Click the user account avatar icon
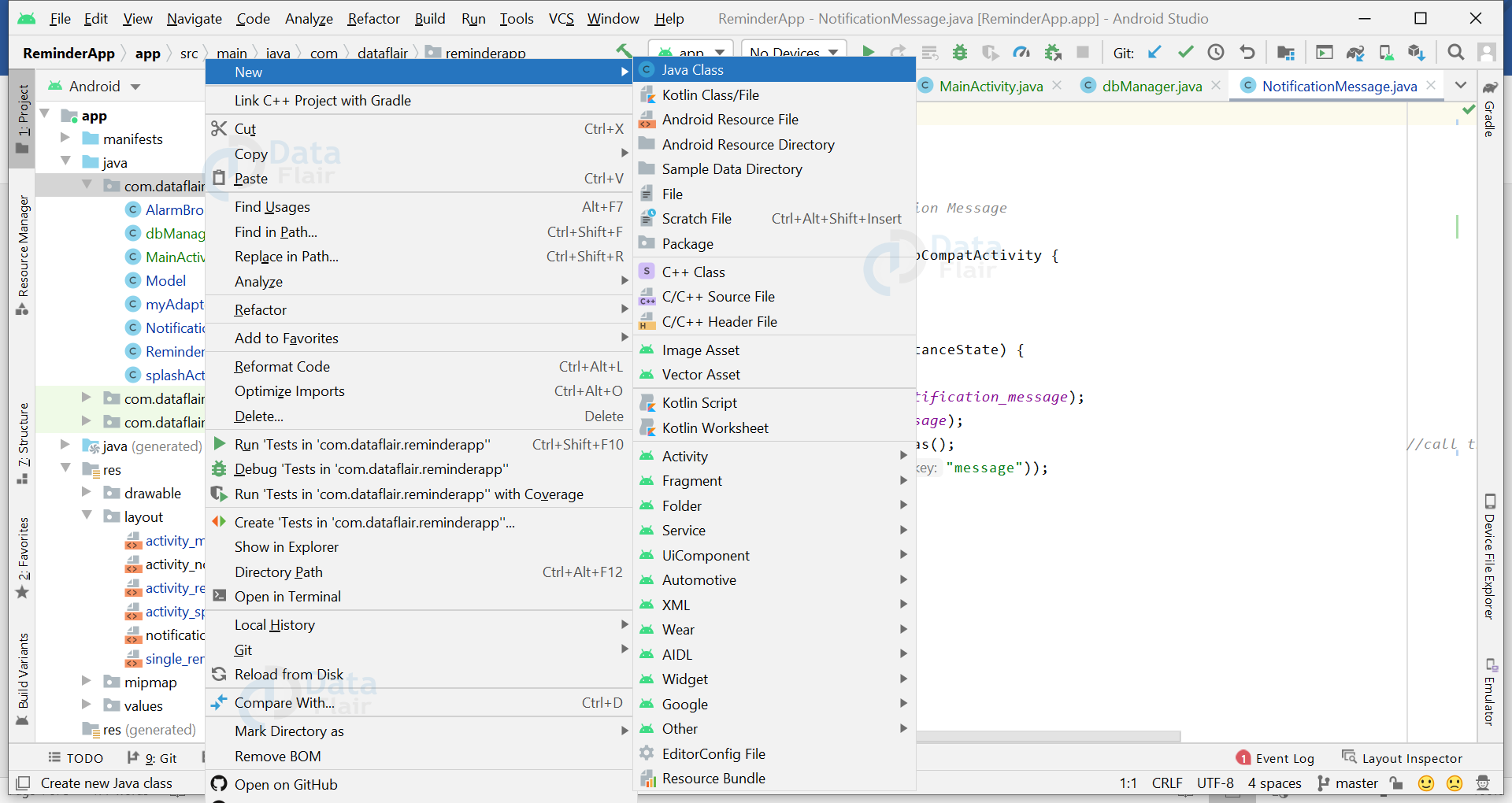The width and height of the screenshot is (1512, 803). (1487, 52)
